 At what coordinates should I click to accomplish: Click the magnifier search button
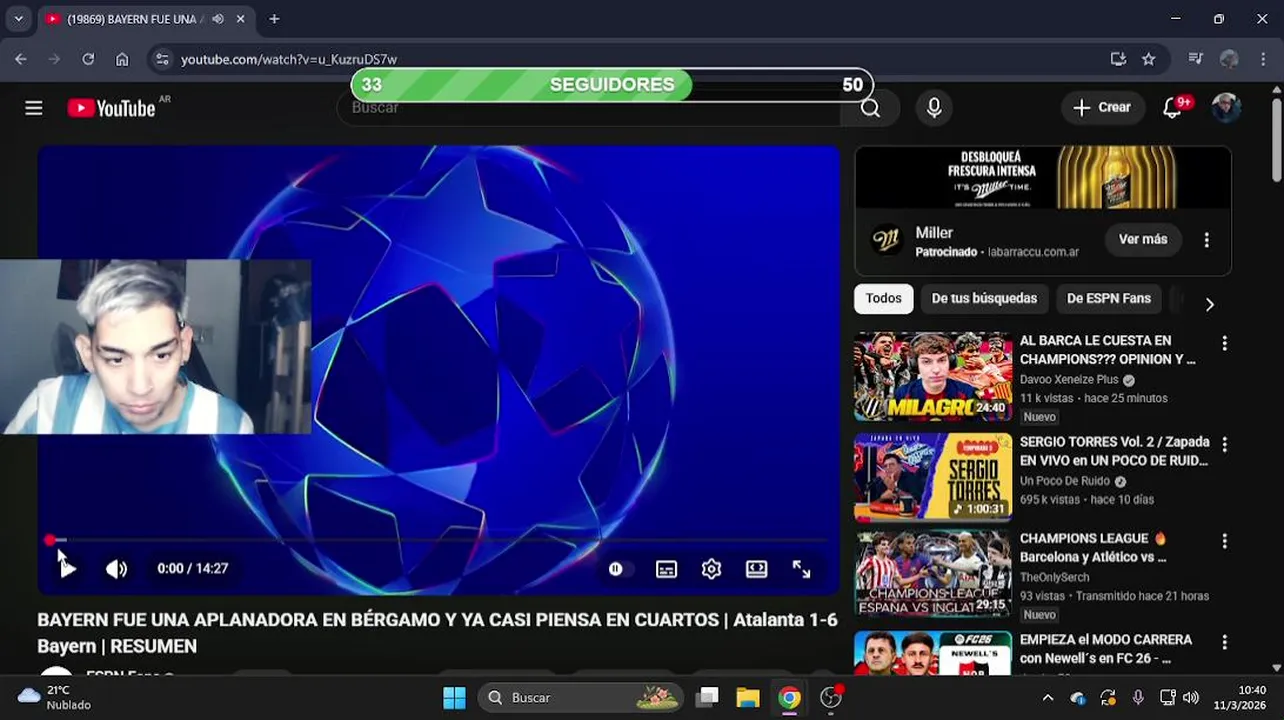(x=870, y=108)
